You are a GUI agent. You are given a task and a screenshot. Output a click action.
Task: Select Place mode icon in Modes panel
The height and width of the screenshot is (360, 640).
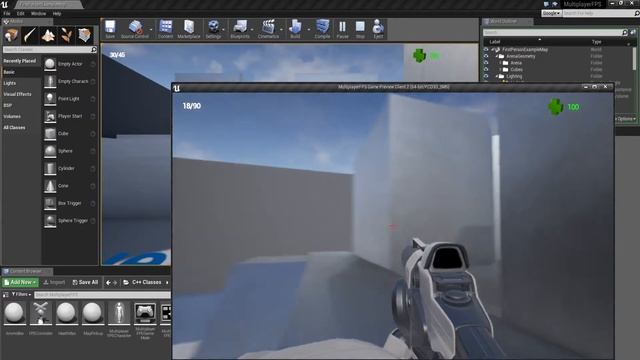[x=11, y=36]
